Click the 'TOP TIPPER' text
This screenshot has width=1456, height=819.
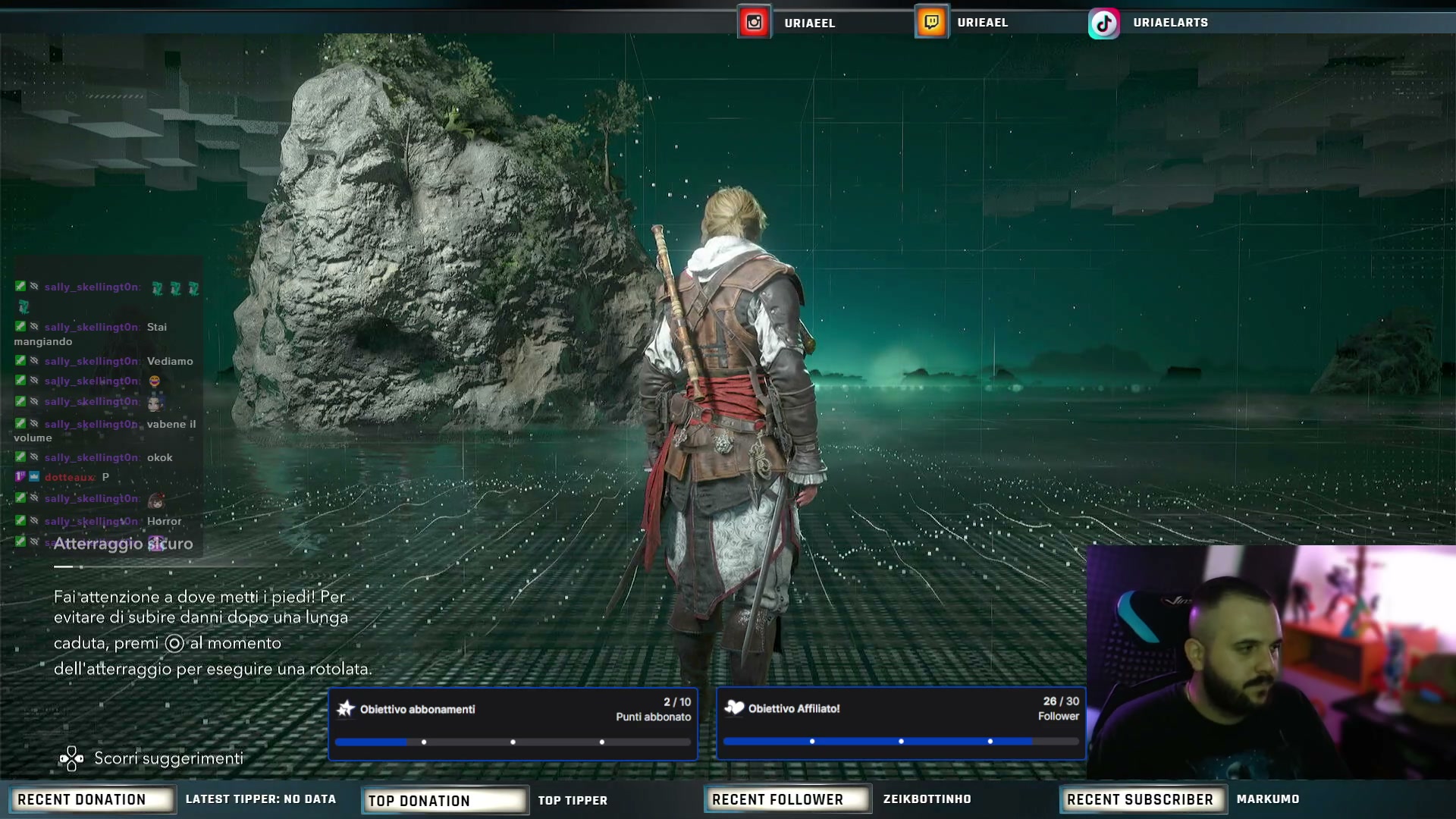[573, 800]
